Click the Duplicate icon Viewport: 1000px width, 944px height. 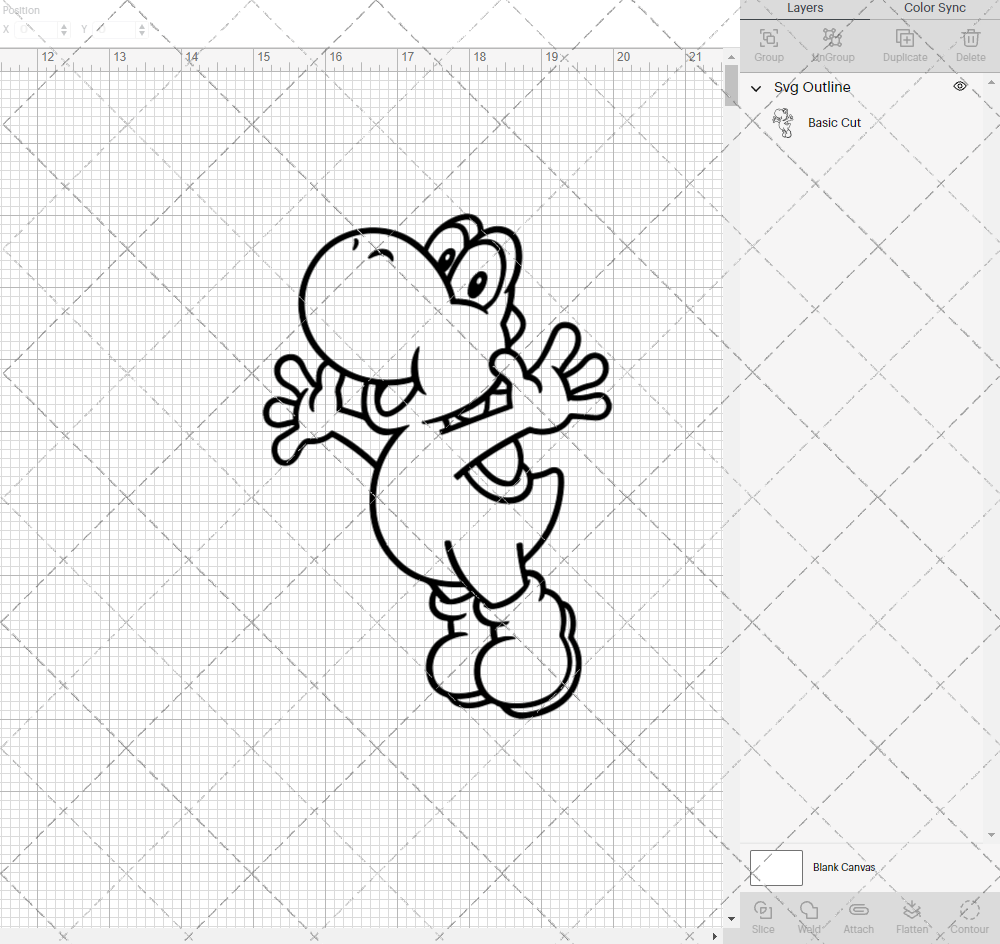(904, 38)
